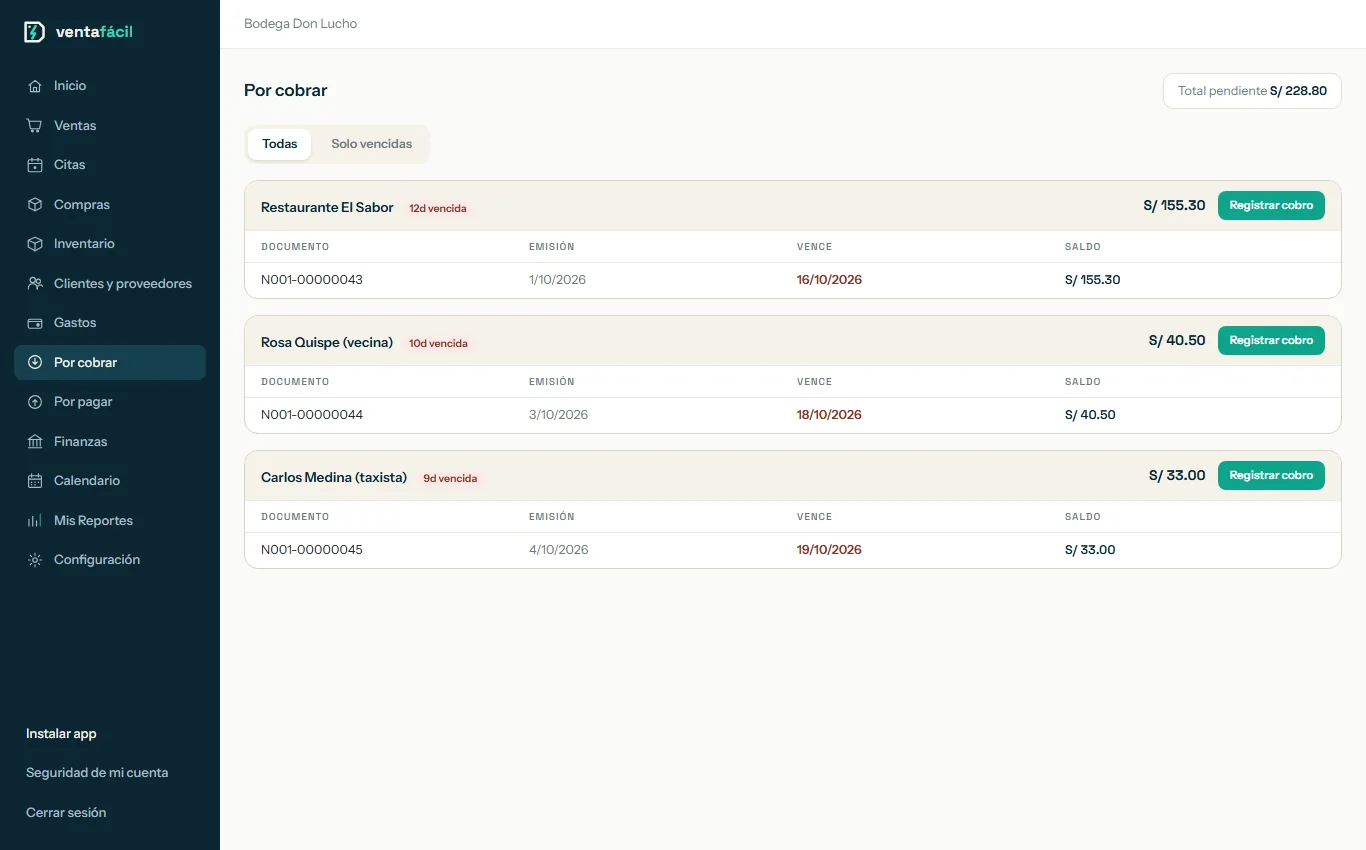This screenshot has height=850, width=1366.
Task: Navigate to Mis Reportes
Action: coord(110,521)
